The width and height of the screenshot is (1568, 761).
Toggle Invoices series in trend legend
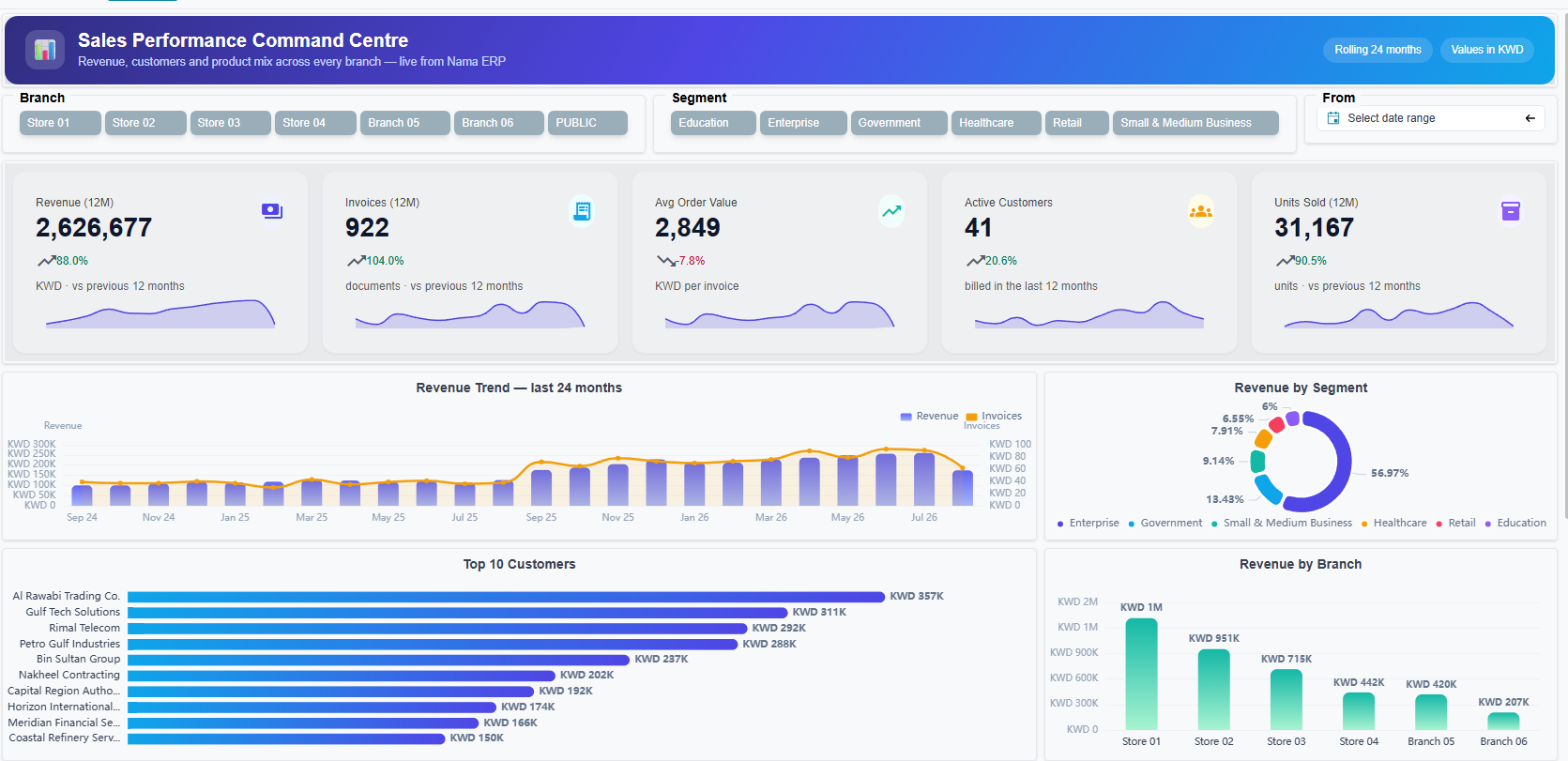tap(994, 416)
